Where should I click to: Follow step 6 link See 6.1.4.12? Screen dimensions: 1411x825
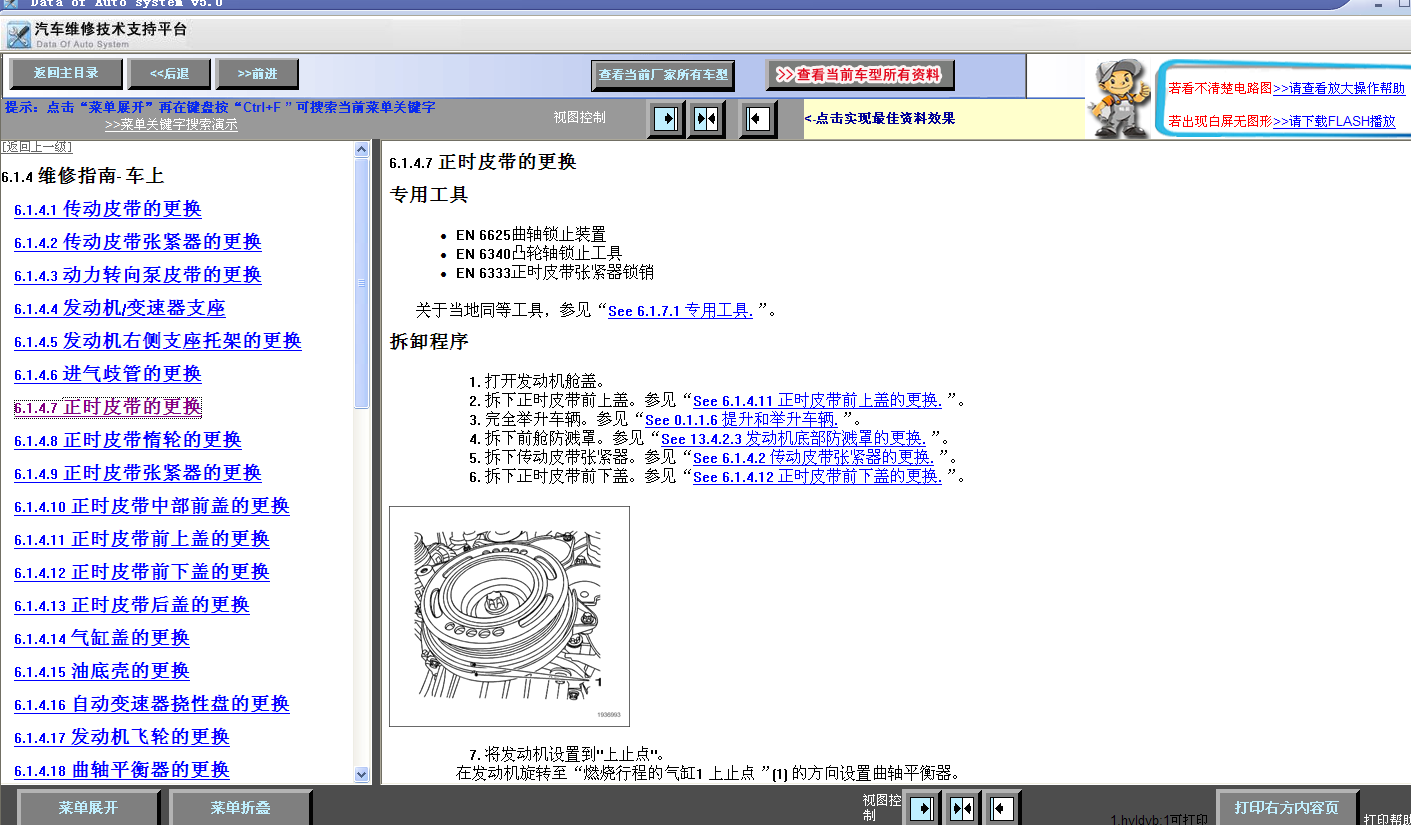click(818, 477)
